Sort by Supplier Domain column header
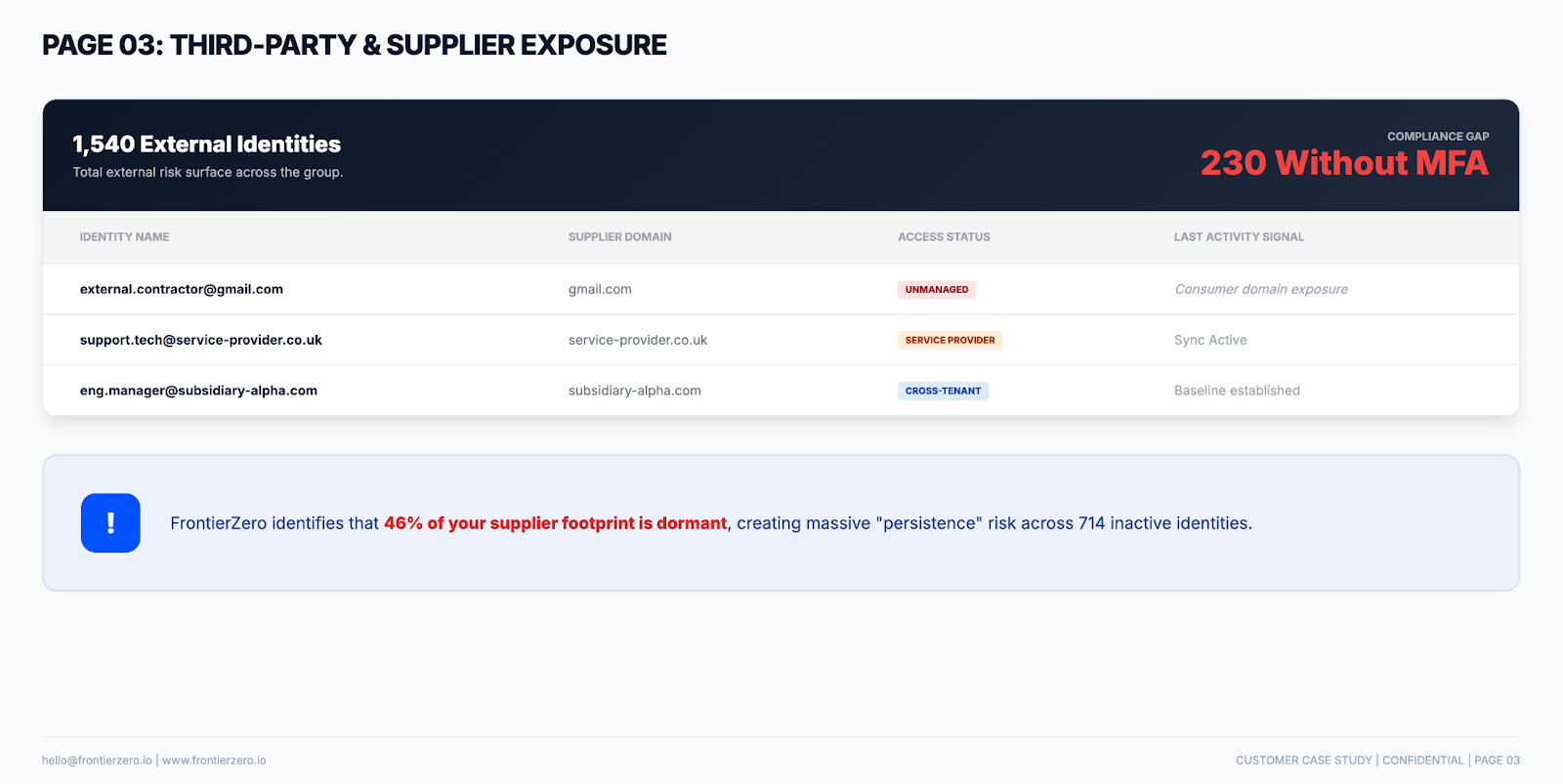1563x784 pixels. tap(619, 237)
